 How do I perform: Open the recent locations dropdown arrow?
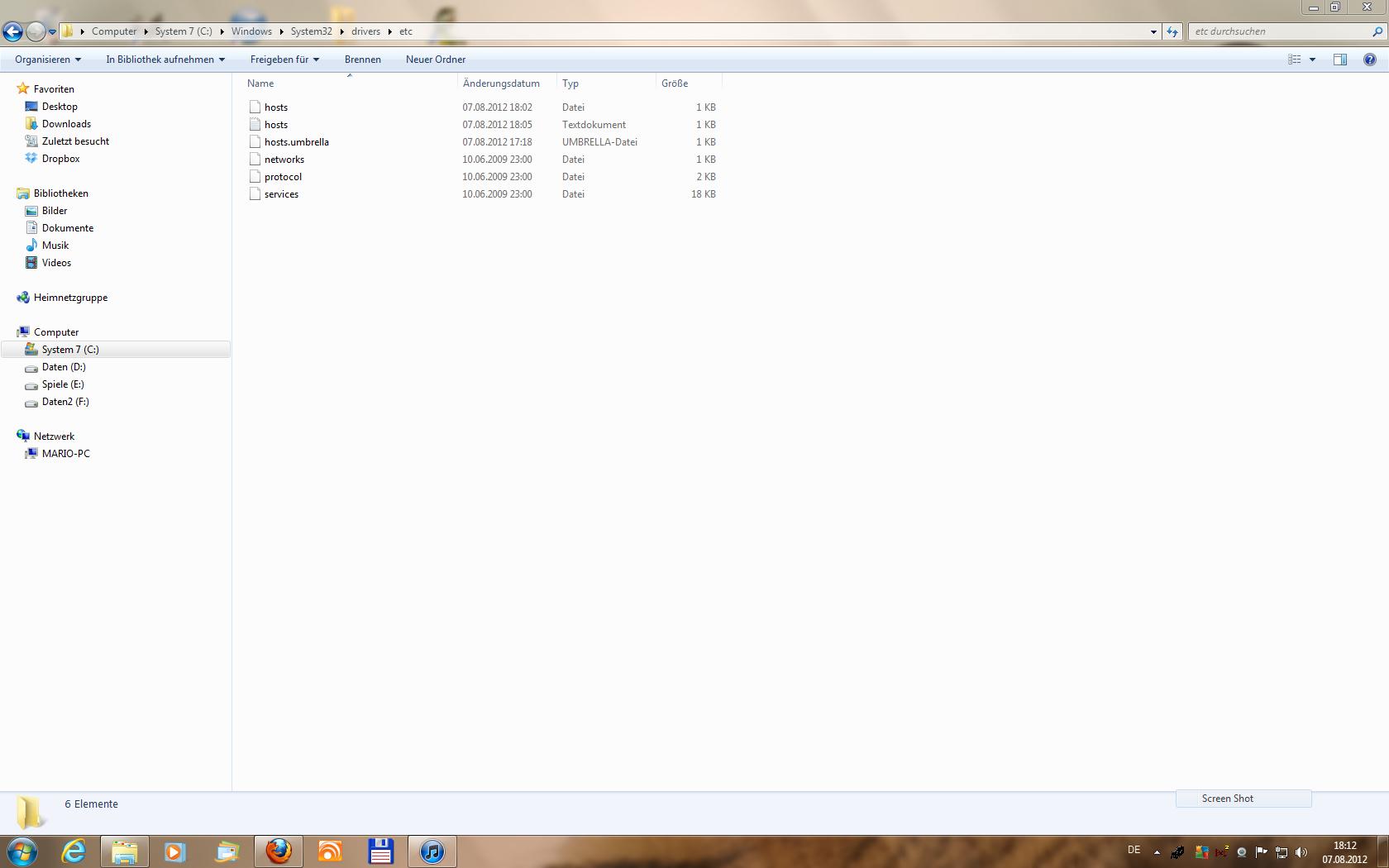pyautogui.click(x=52, y=32)
